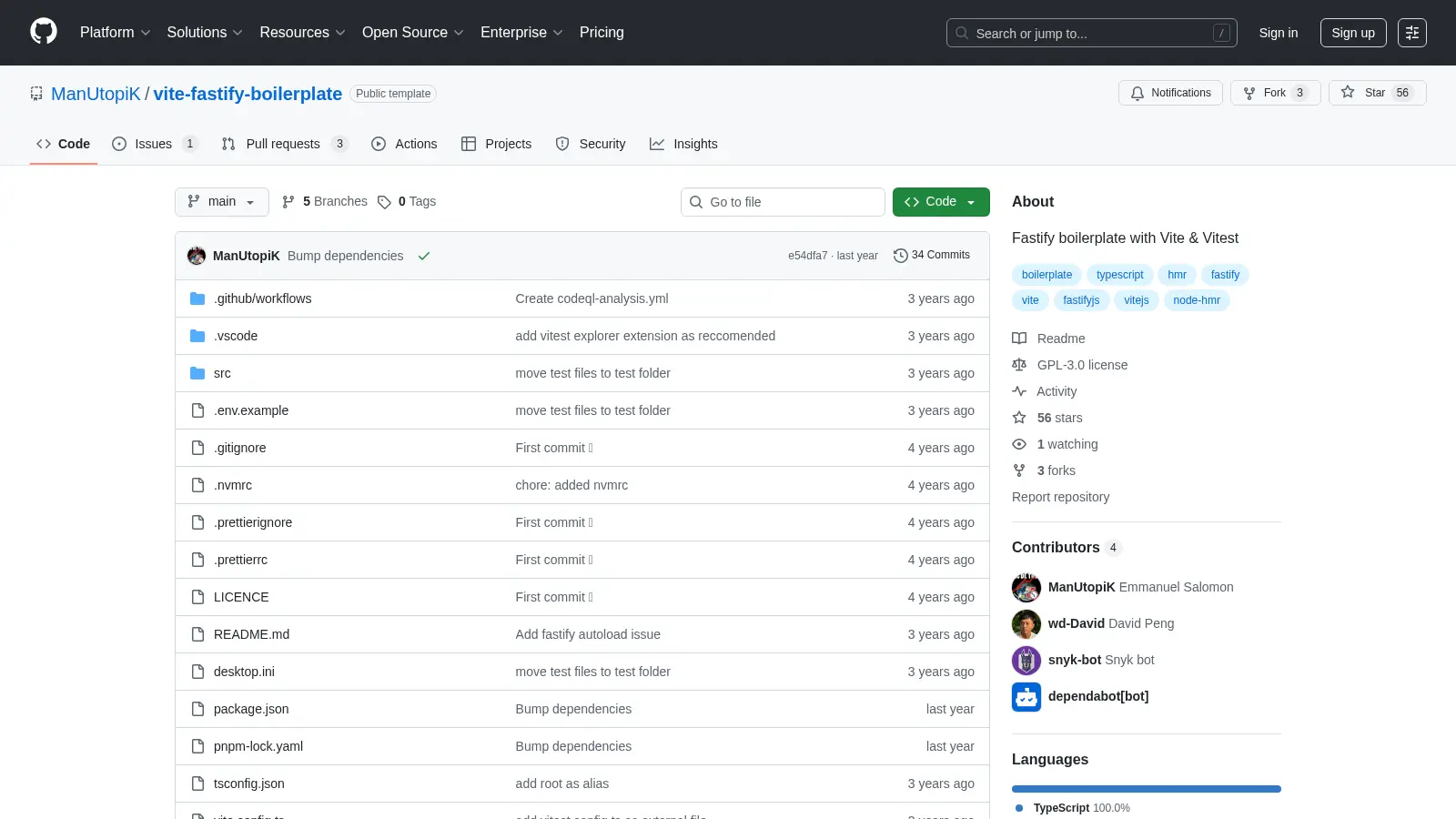
Task: Open the LICENCE file
Action: pyautogui.click(x=241, y=597)
